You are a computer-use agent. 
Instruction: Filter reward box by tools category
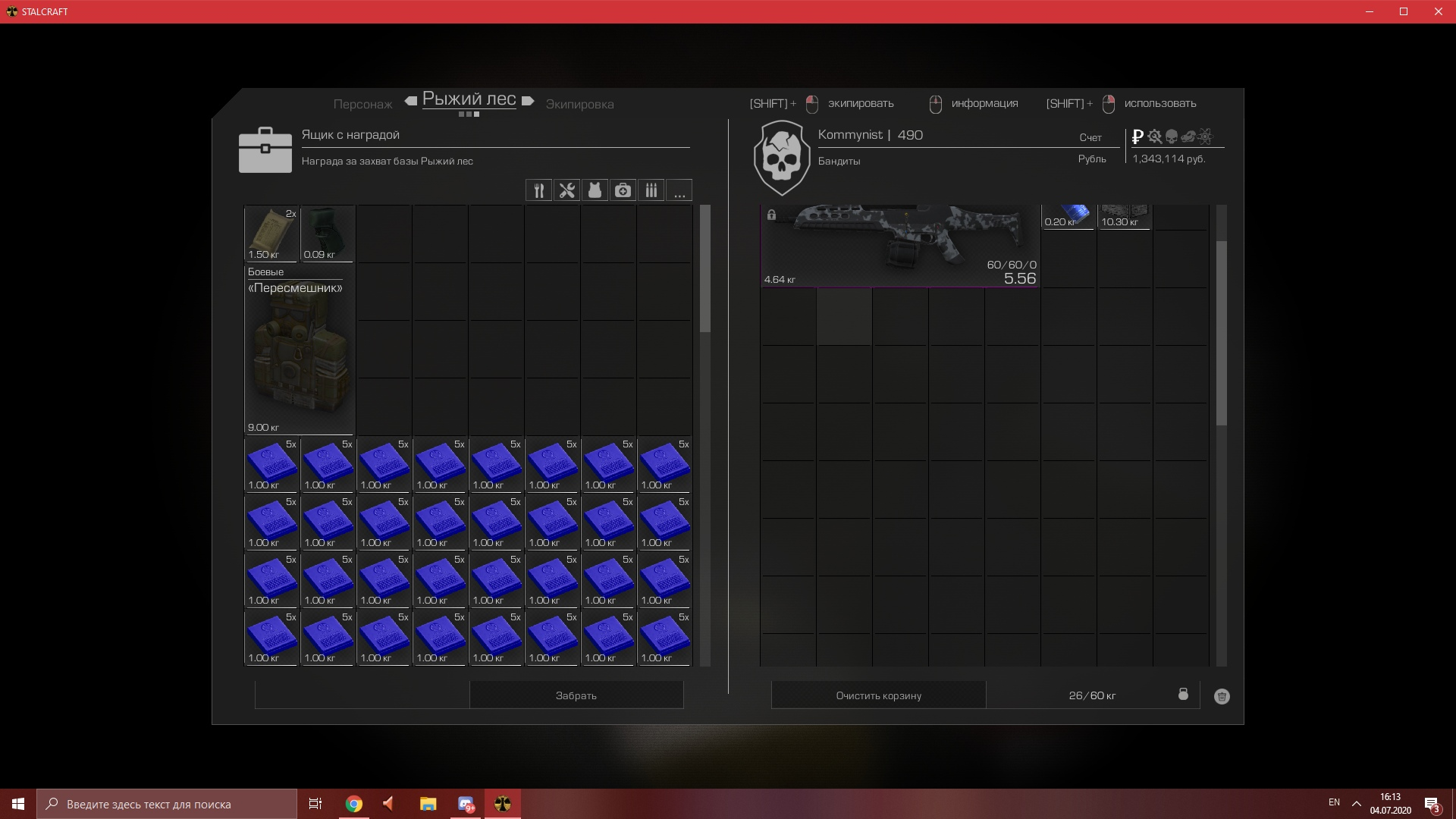[566, 190]
